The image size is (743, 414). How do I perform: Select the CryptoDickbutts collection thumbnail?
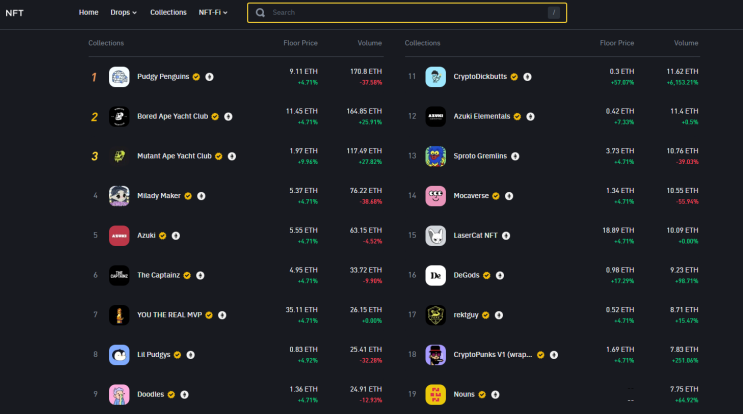(435, 77)
